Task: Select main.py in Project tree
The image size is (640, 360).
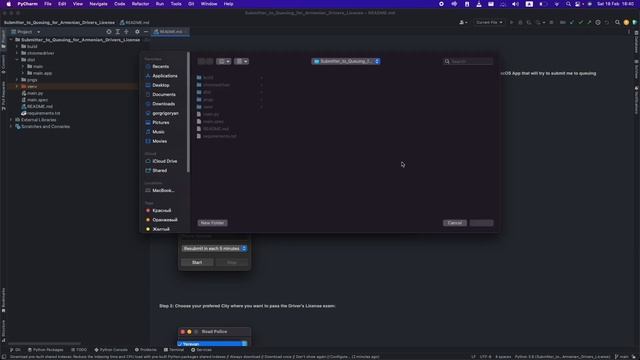Action: pyautogui.click(x=33, y=93)
